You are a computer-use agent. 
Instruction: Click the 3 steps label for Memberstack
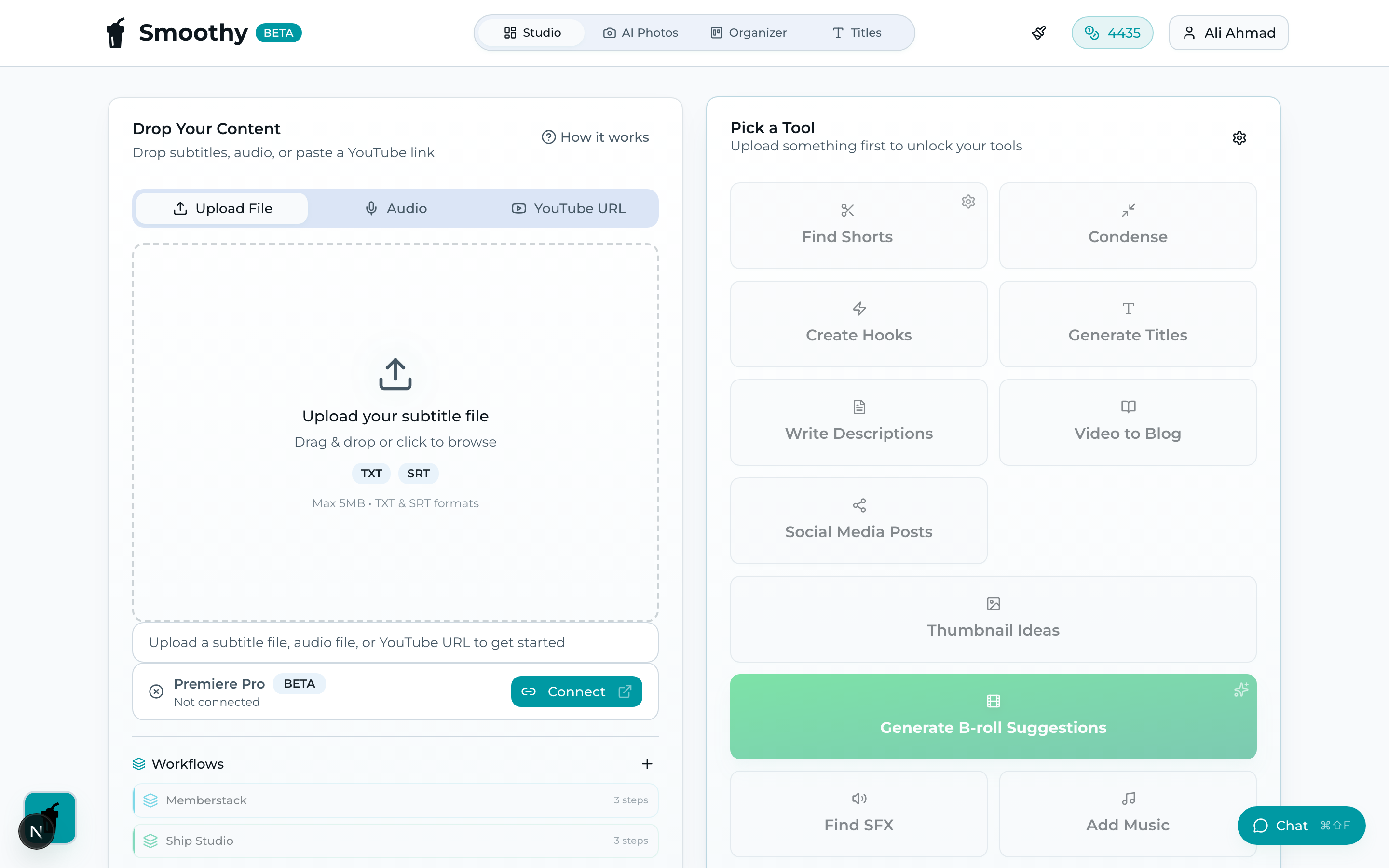coord(631,800)
